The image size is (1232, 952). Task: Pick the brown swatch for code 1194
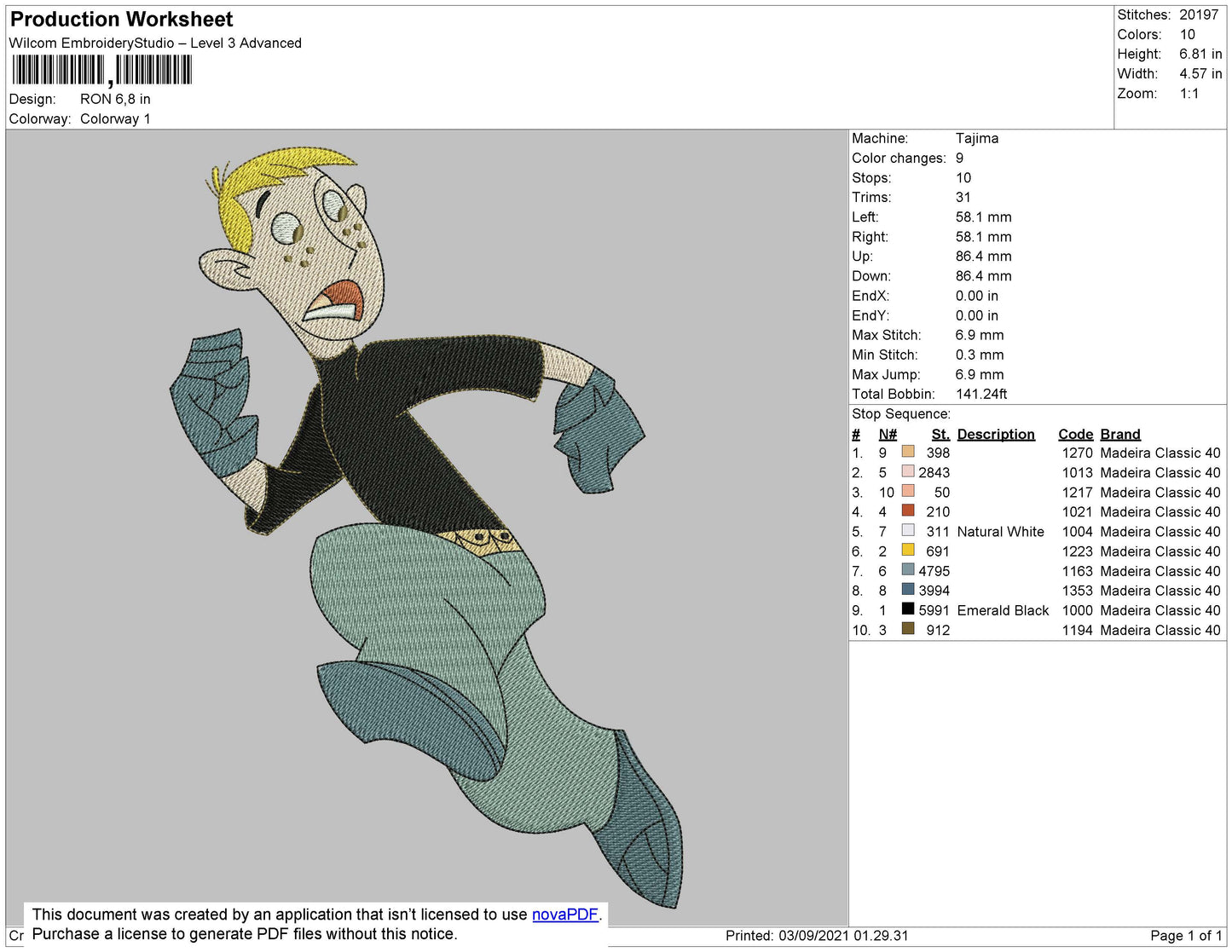pos(908,628)
